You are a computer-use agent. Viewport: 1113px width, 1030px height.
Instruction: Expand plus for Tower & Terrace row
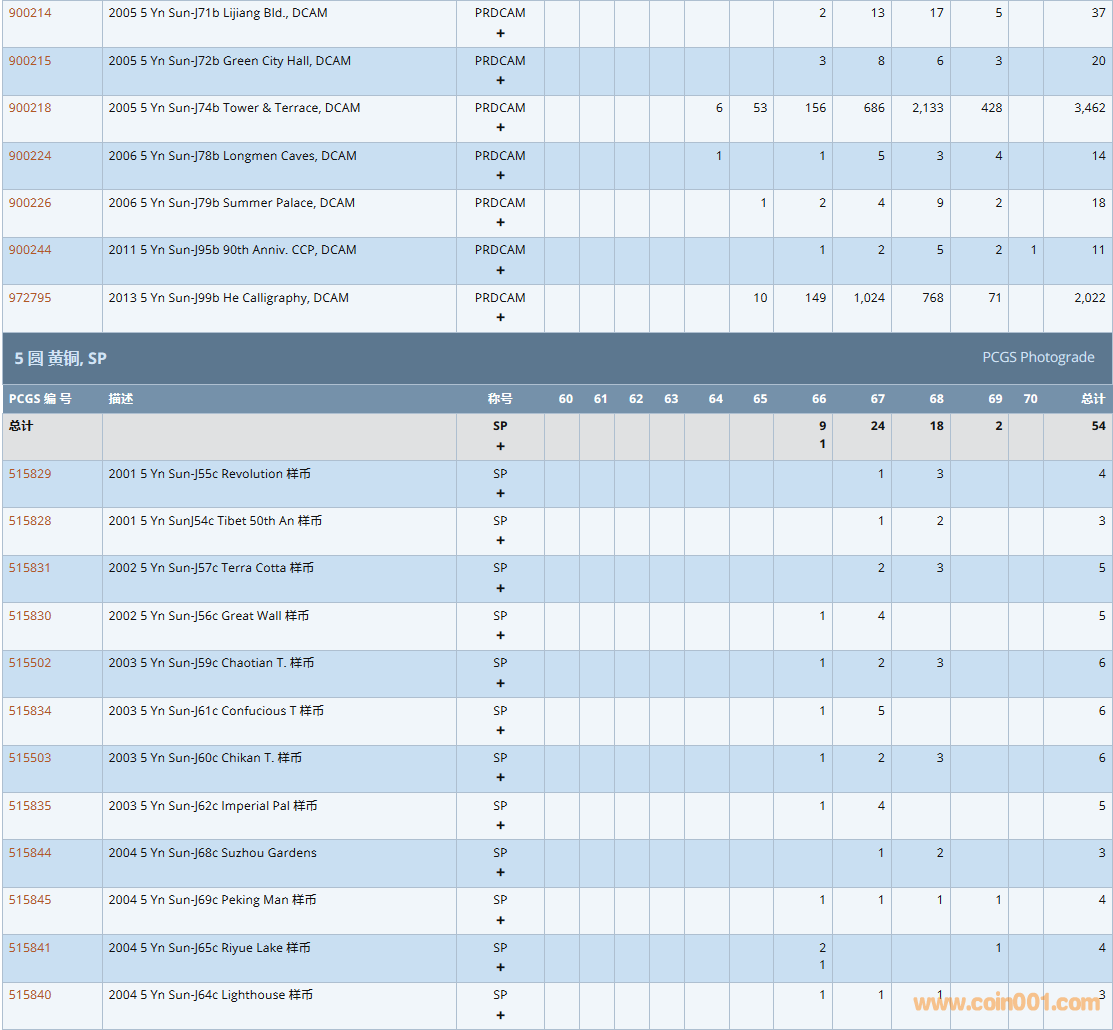point(500,127)
